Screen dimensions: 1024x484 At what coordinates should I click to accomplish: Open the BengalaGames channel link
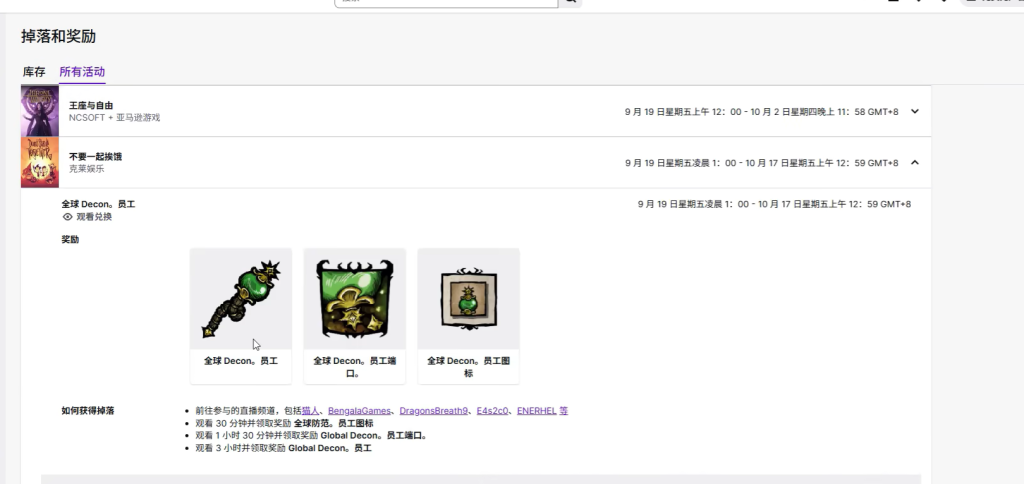point(359,411)
